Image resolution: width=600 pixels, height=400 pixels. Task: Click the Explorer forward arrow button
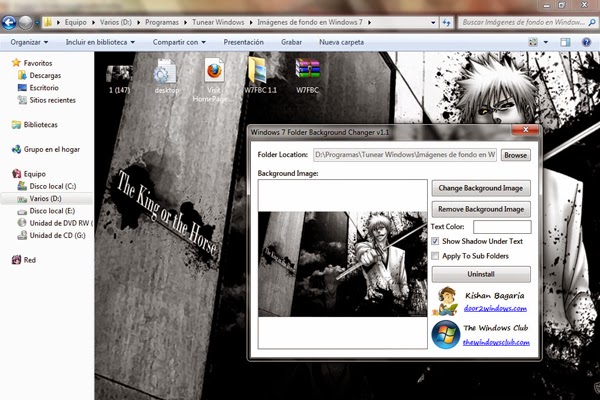[x=26, y=23]
